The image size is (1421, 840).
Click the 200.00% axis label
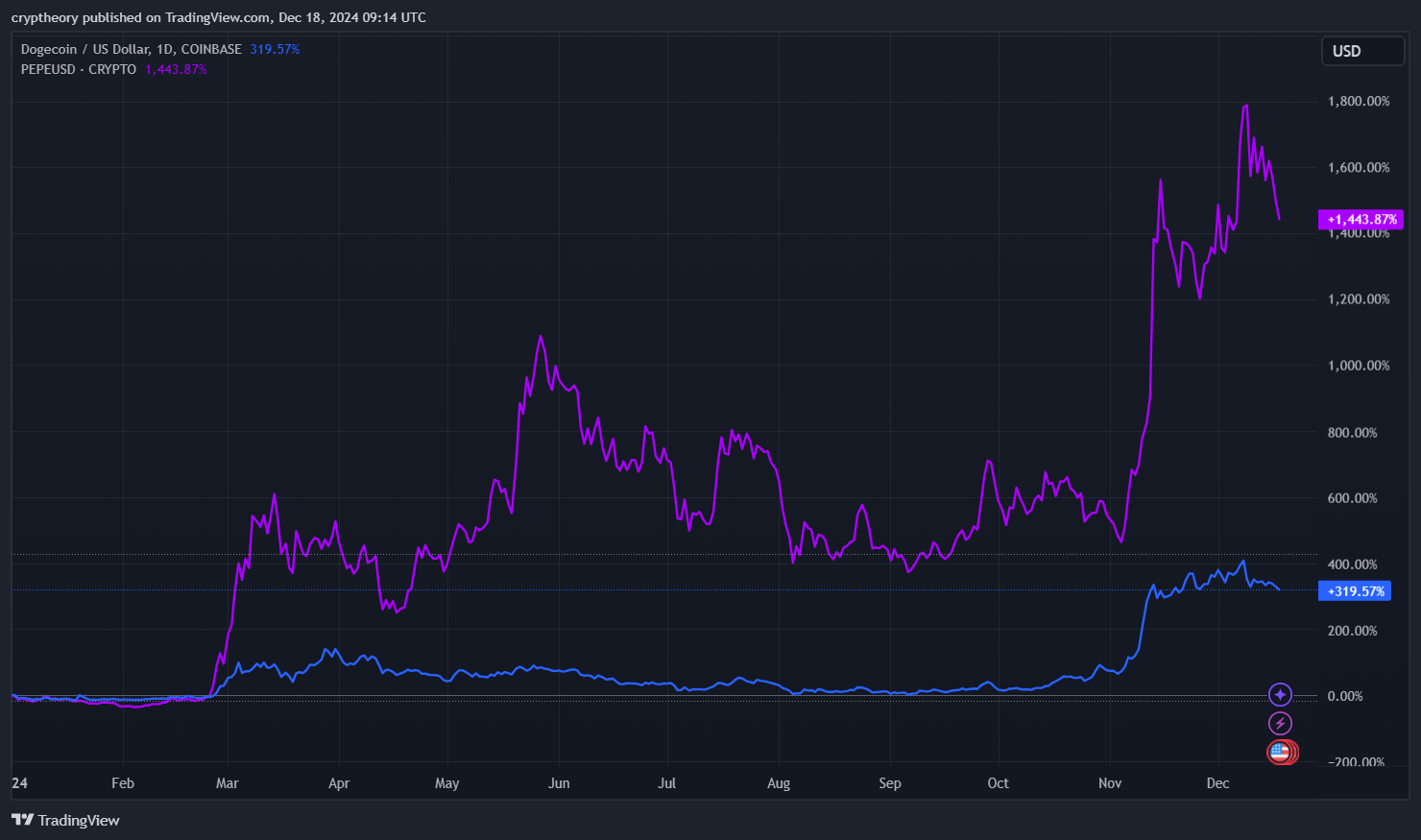coord(1352,631)
